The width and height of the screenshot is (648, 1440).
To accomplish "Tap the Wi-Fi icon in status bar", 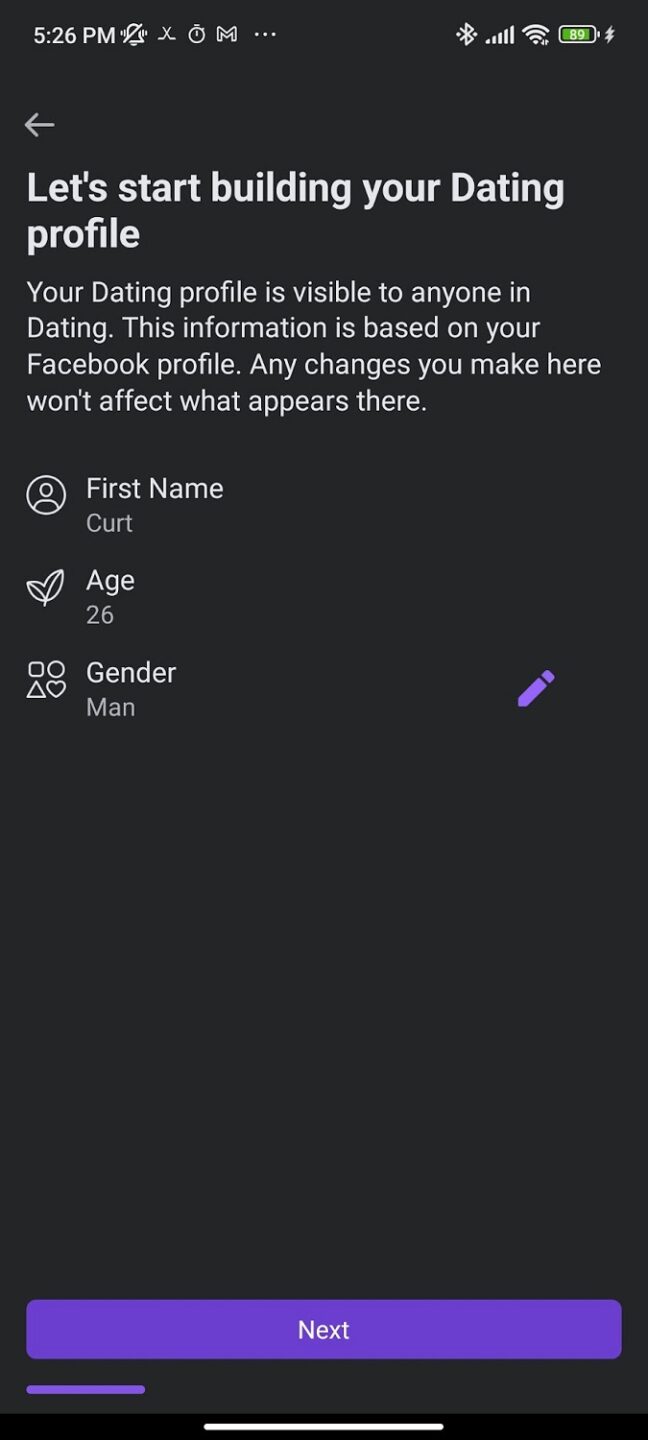I will coord(535,33).
